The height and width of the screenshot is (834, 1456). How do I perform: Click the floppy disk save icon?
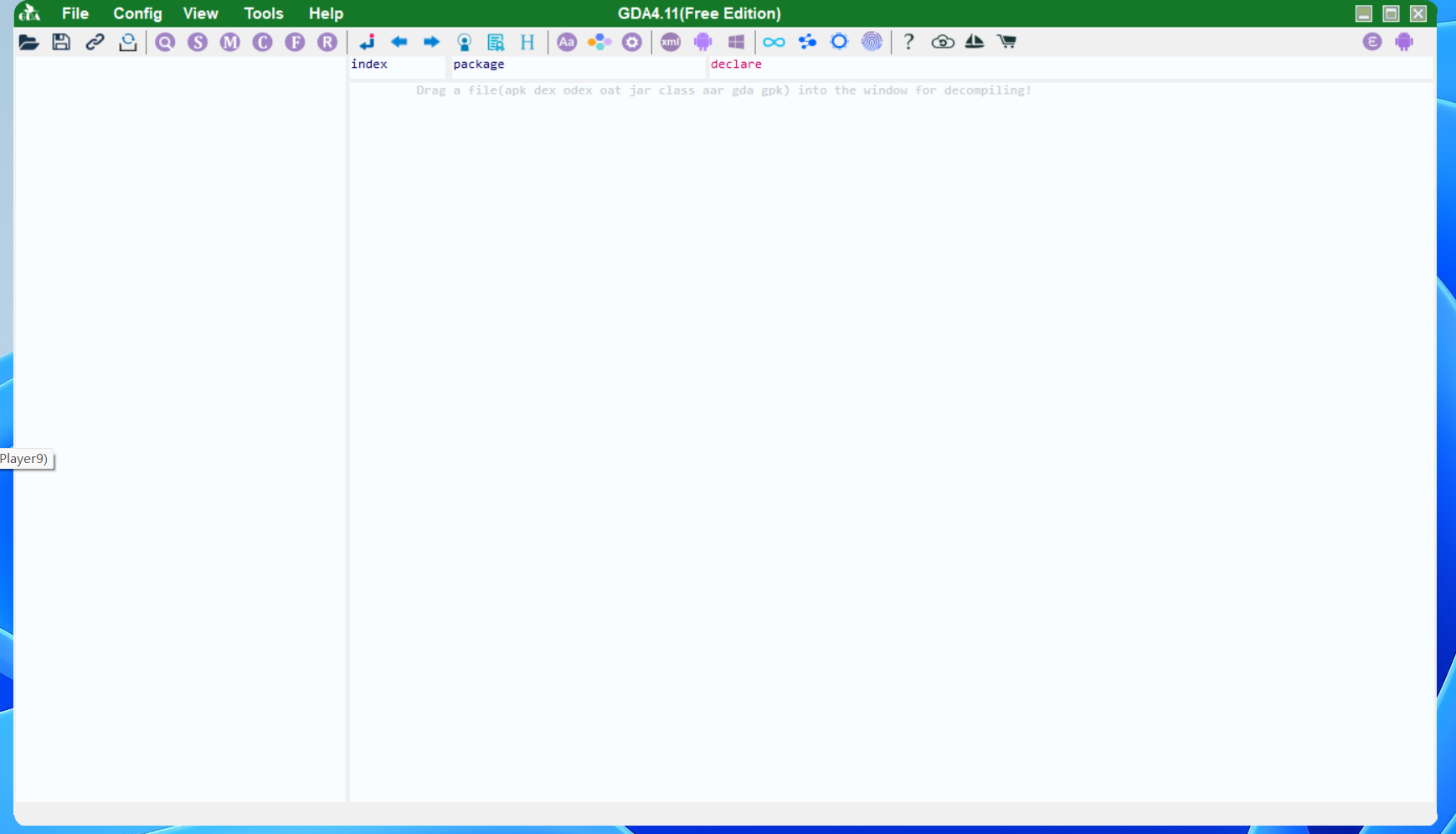pyautogui.click(x=61, y=42)
